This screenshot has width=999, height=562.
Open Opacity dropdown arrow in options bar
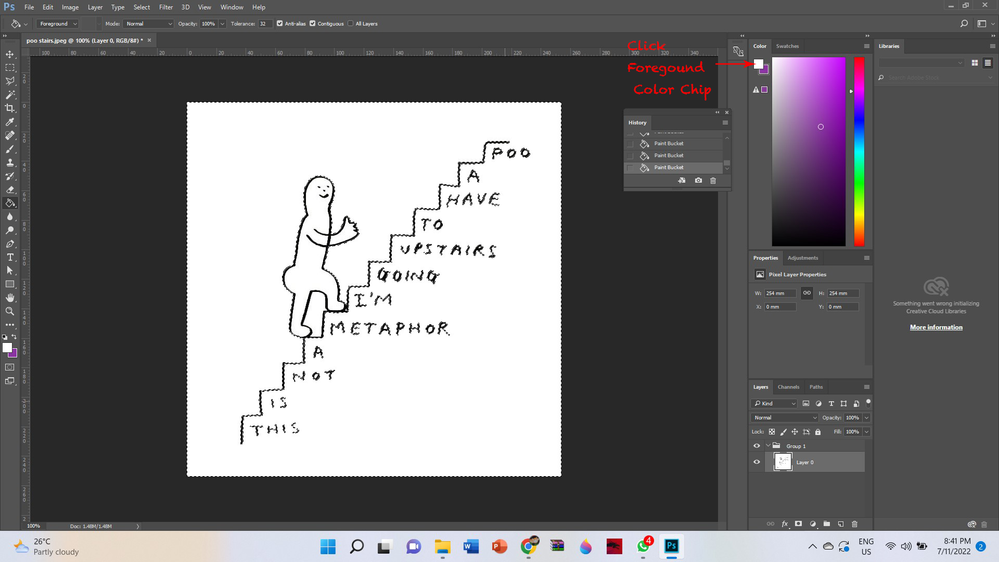222,24
